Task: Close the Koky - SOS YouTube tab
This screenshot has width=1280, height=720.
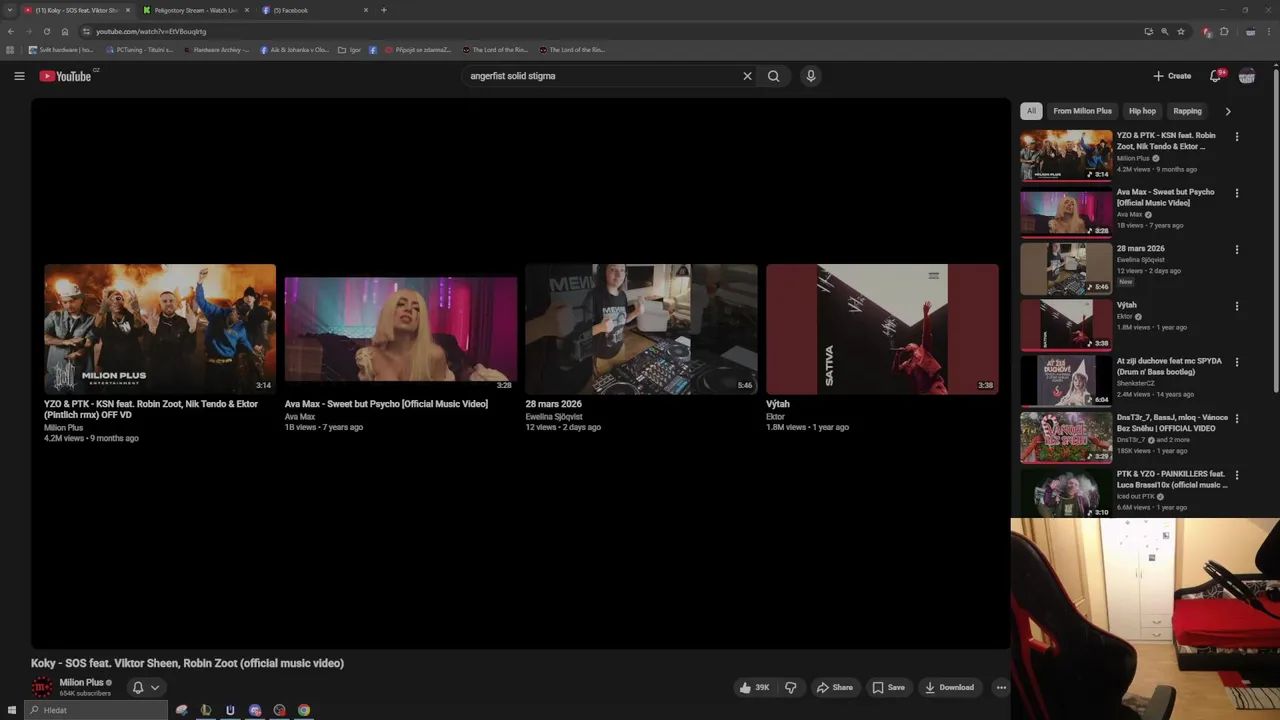Action: pos(127,10)
